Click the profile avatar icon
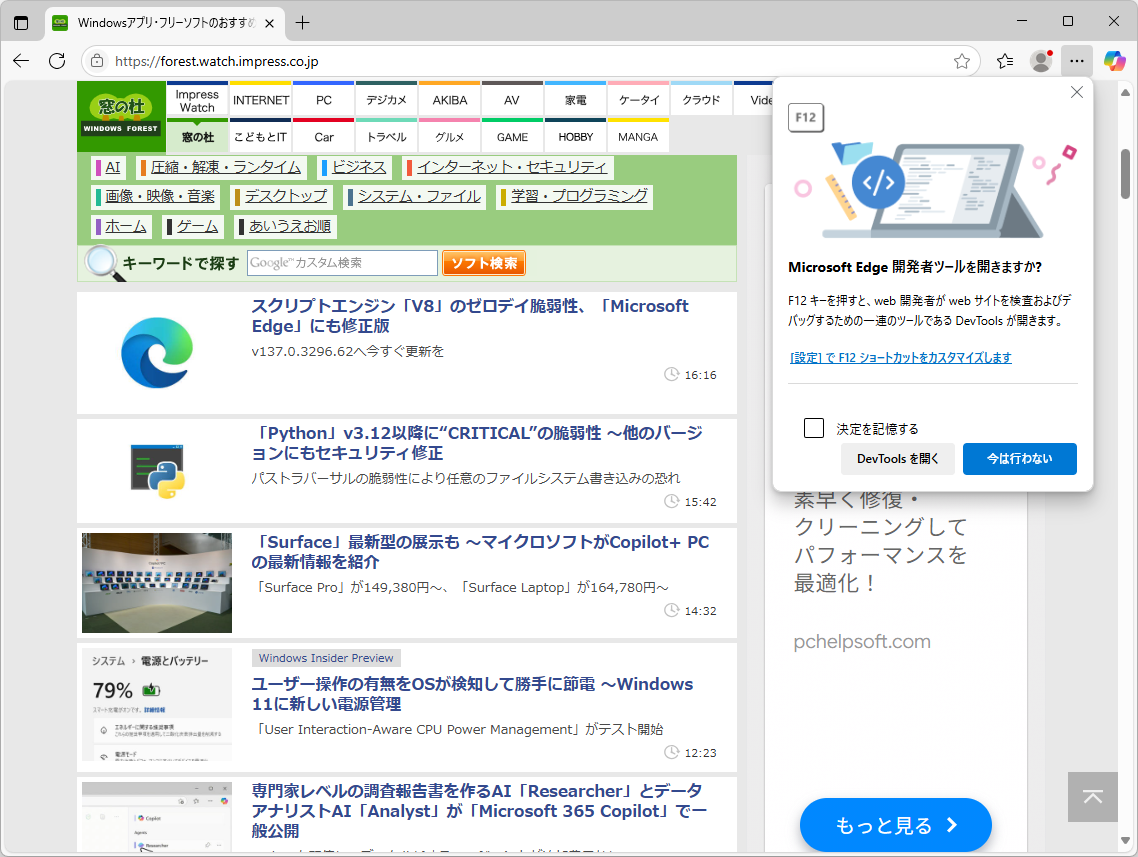1138x857 pixels. coord(1040,61)
